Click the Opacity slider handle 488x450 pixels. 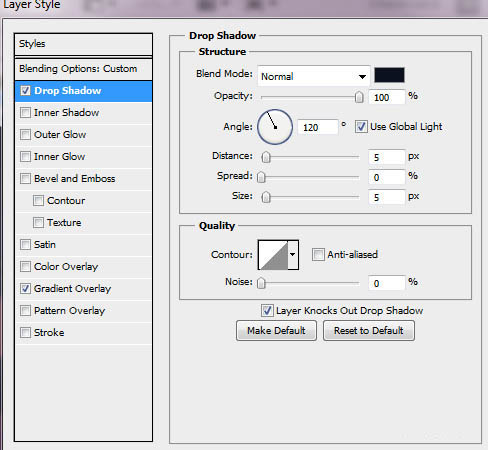pos(359,97)
